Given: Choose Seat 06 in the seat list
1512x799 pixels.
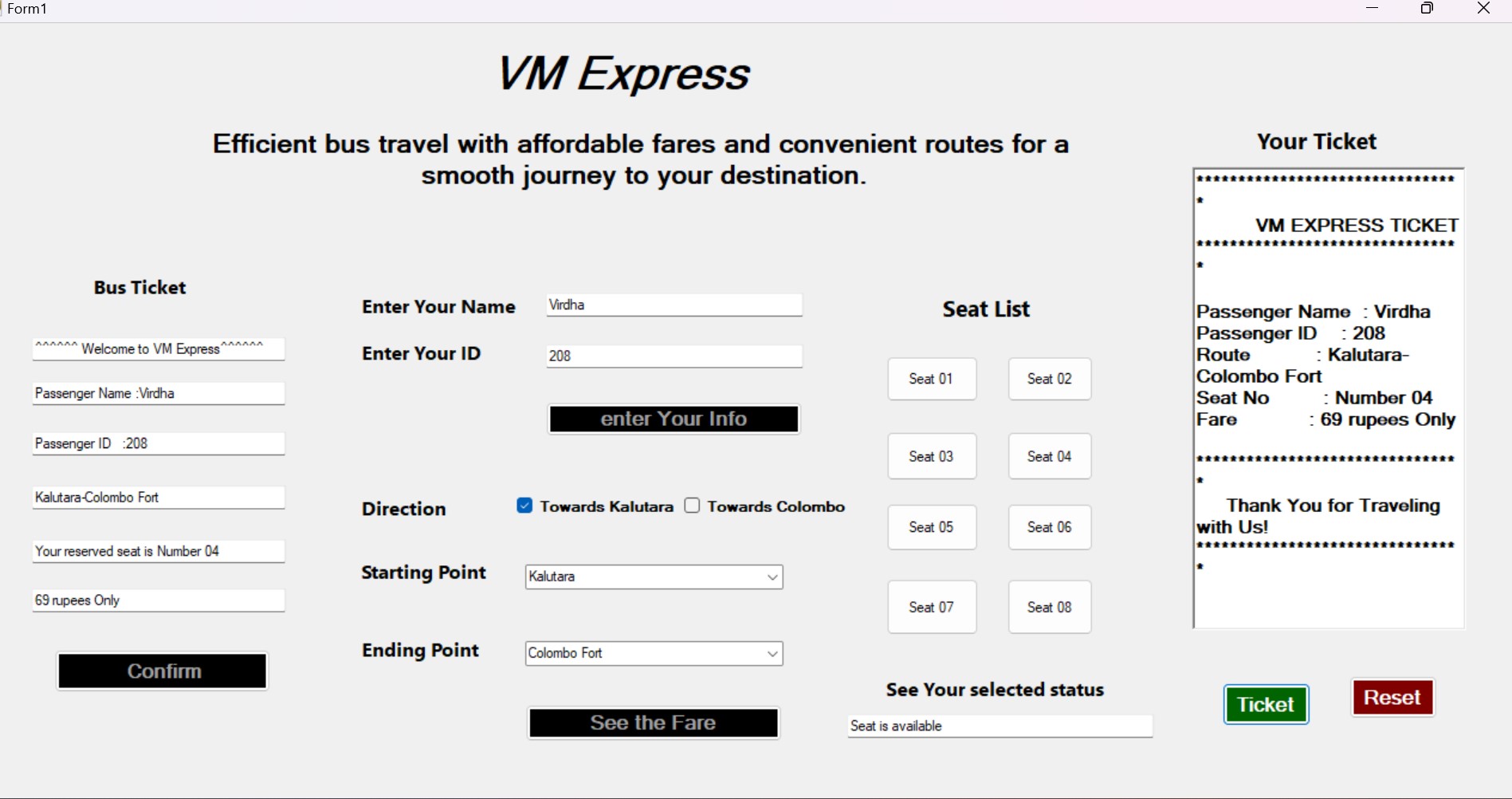Looking at the screenshot, I should pos(1048,527).
